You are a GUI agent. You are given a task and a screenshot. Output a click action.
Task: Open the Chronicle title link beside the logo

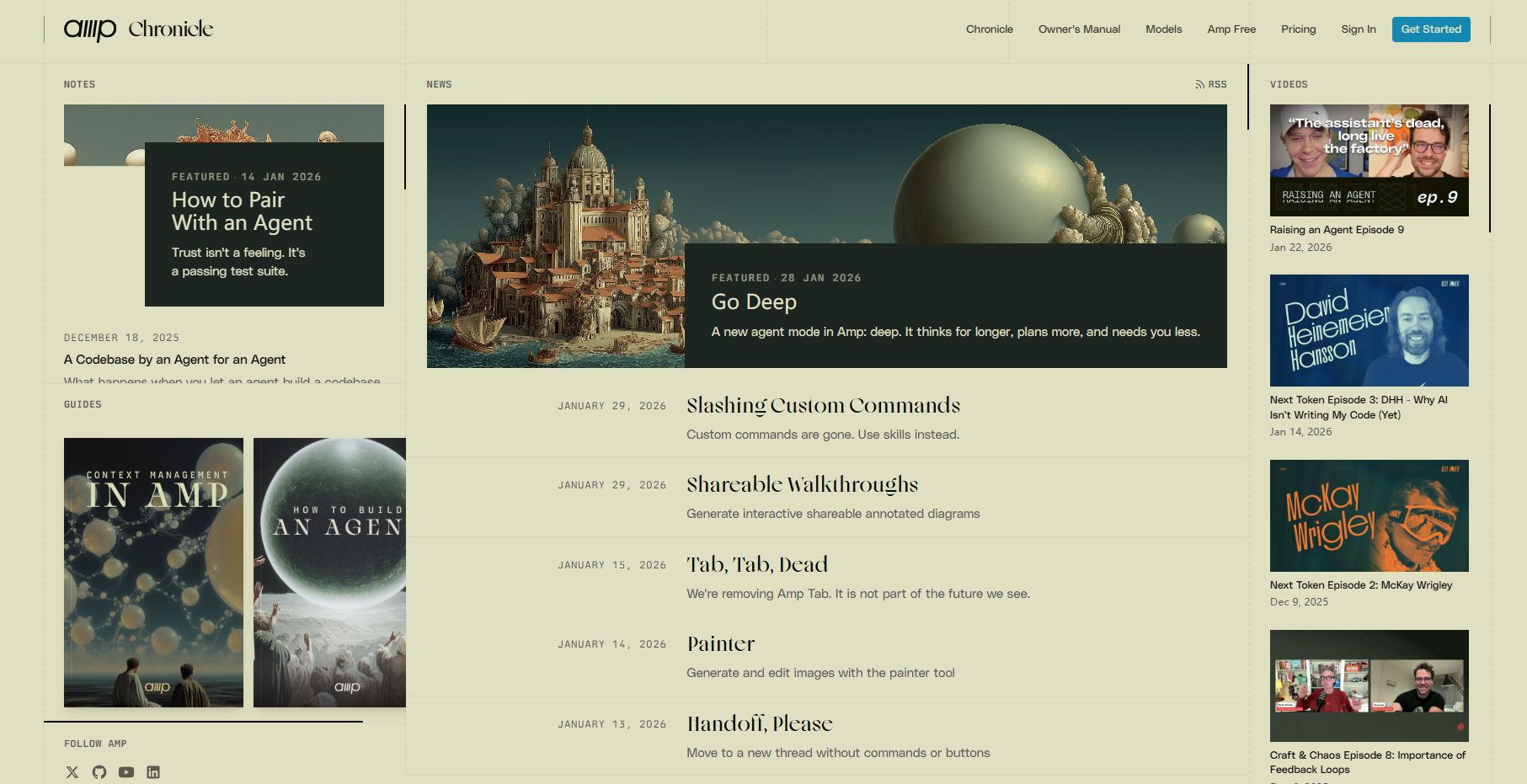click(x=171, y=29)
